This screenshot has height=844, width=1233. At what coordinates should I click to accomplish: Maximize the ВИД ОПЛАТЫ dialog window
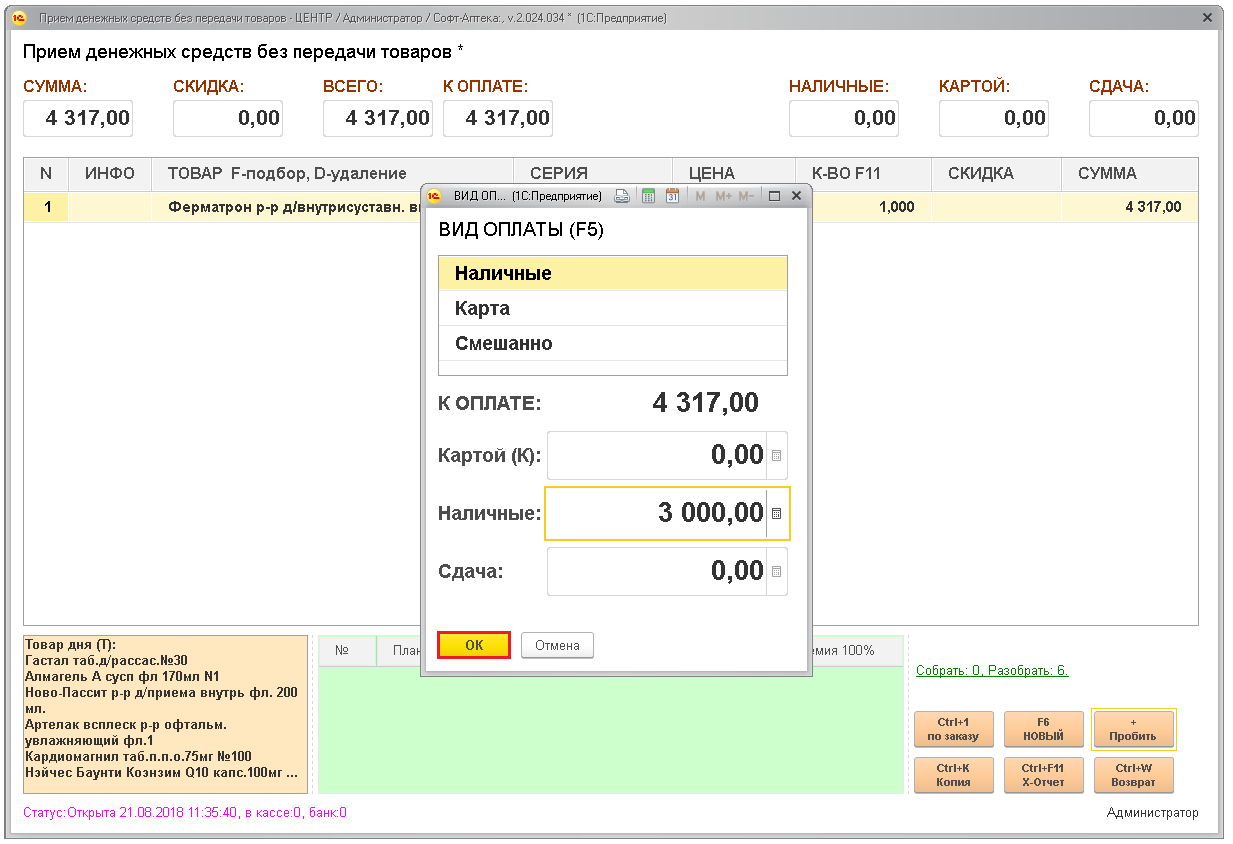pos(774,196)
